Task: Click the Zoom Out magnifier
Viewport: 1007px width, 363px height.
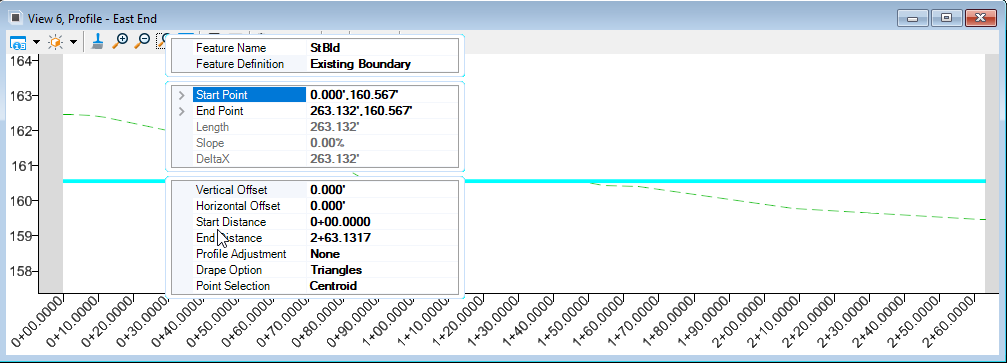Action: coord(142,42)
